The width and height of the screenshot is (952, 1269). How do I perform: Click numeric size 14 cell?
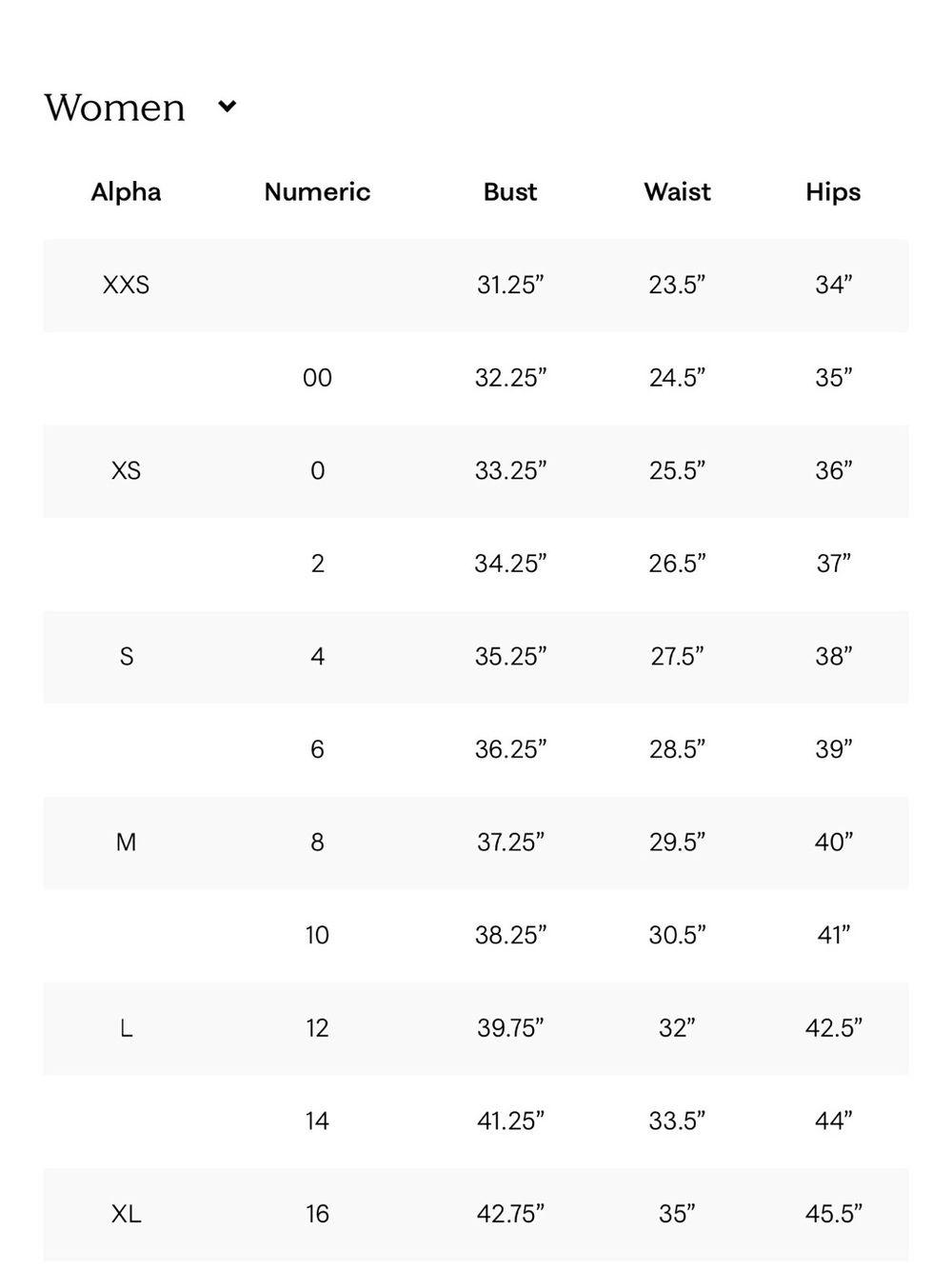[317, 1120]
